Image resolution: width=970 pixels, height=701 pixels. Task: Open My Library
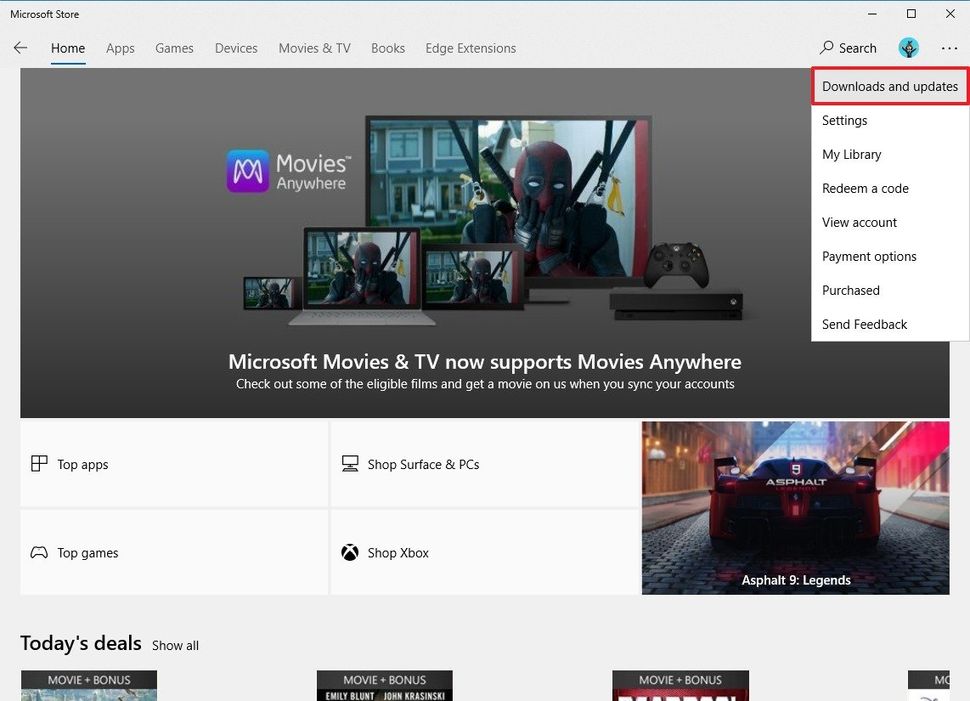point(851,154)
